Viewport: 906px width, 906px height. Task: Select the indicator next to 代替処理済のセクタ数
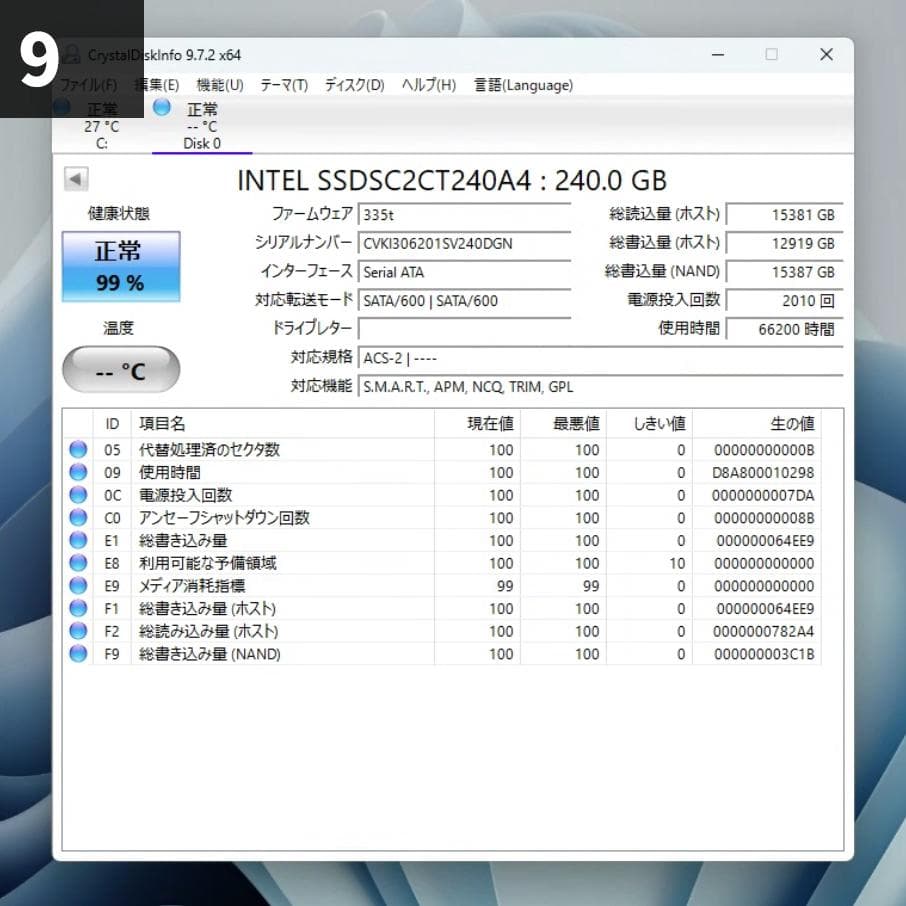[x=77, y=449]
